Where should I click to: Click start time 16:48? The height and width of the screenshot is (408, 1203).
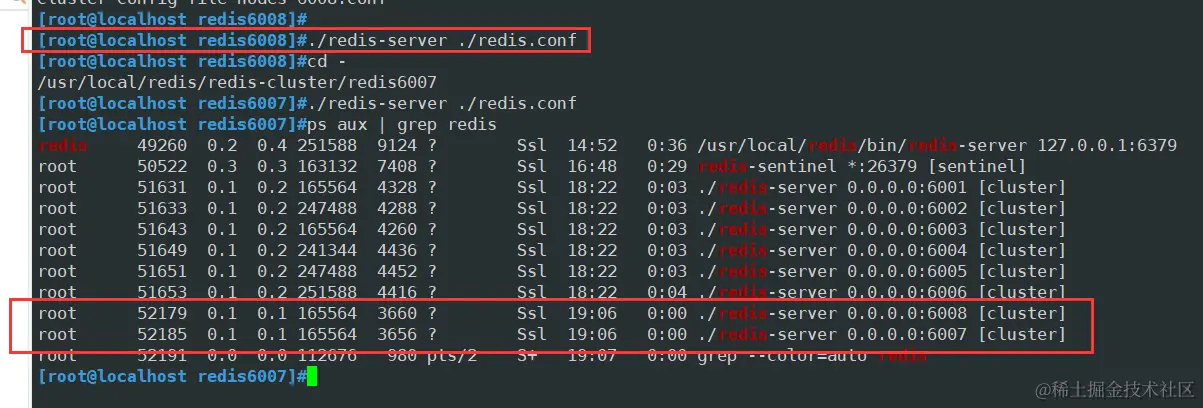click(592, 167)
